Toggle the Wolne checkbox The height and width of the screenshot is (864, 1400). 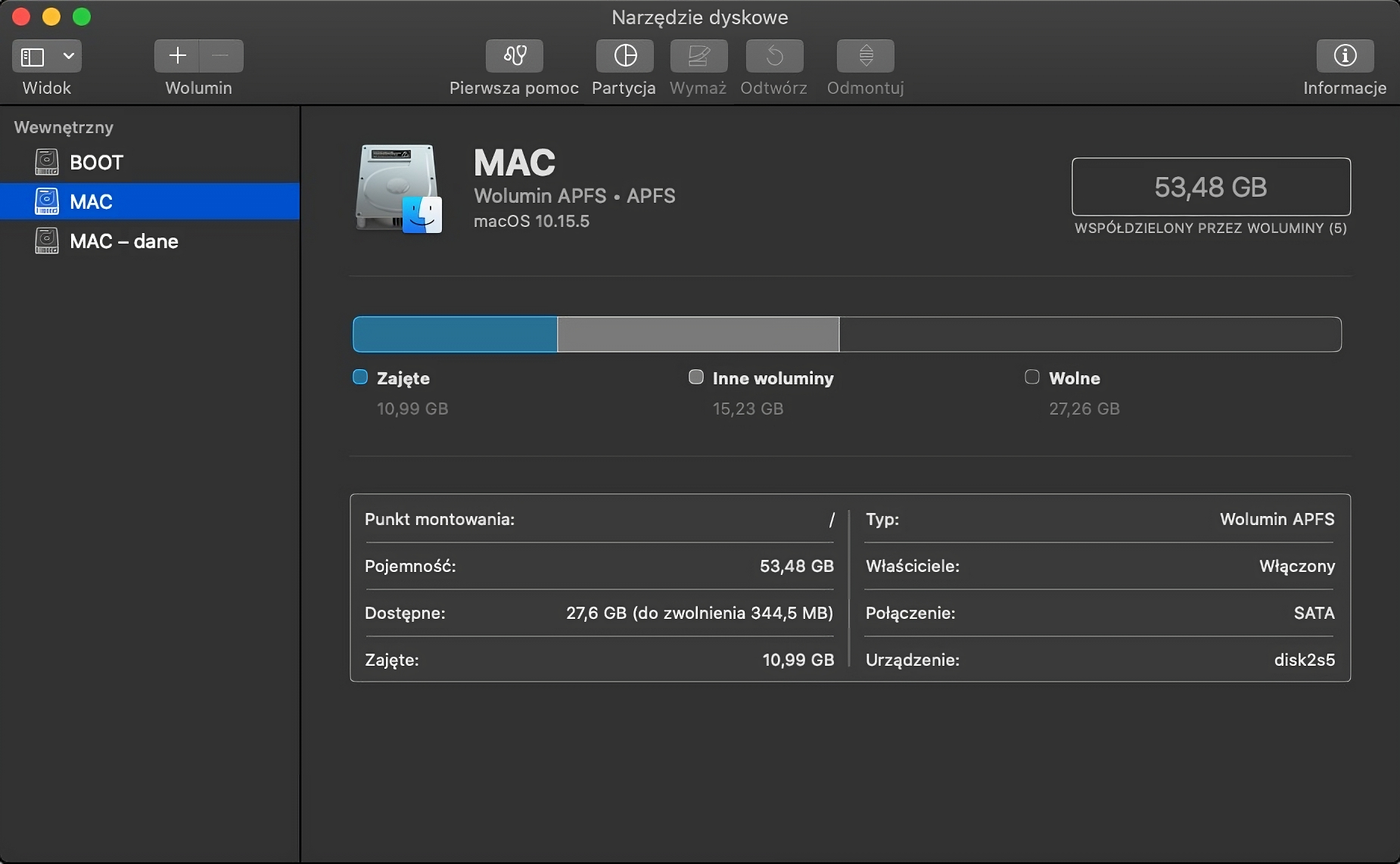(x=1032, y=377)
